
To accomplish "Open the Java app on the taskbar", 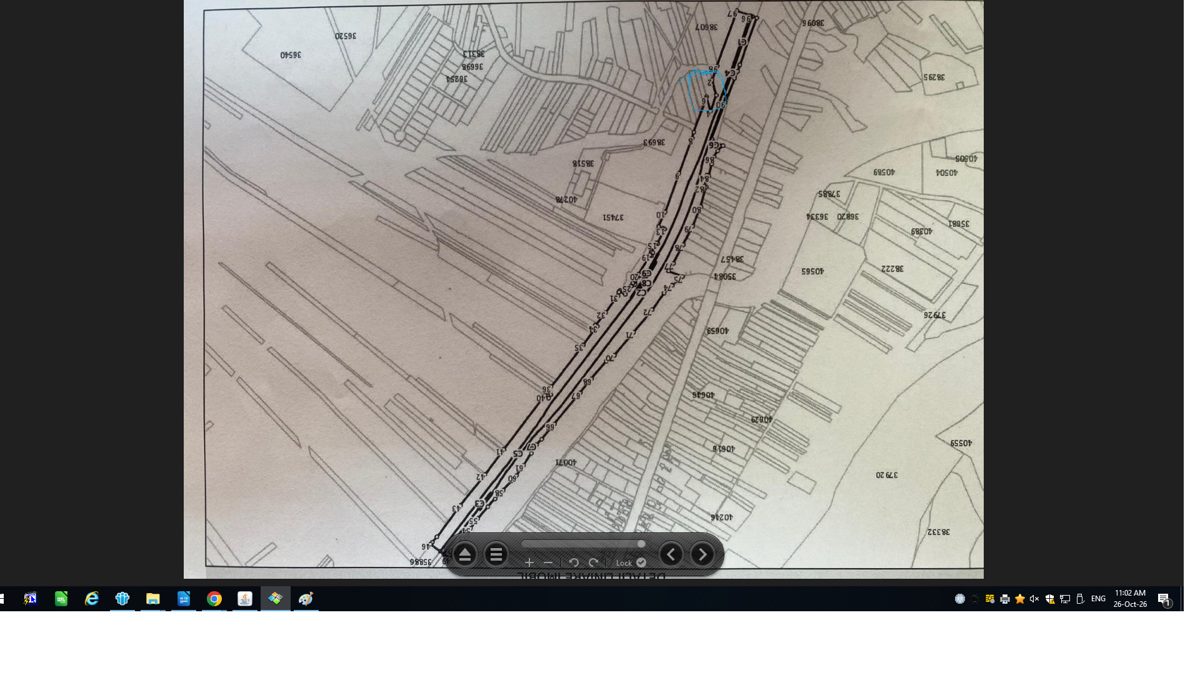I will [245, 599].
